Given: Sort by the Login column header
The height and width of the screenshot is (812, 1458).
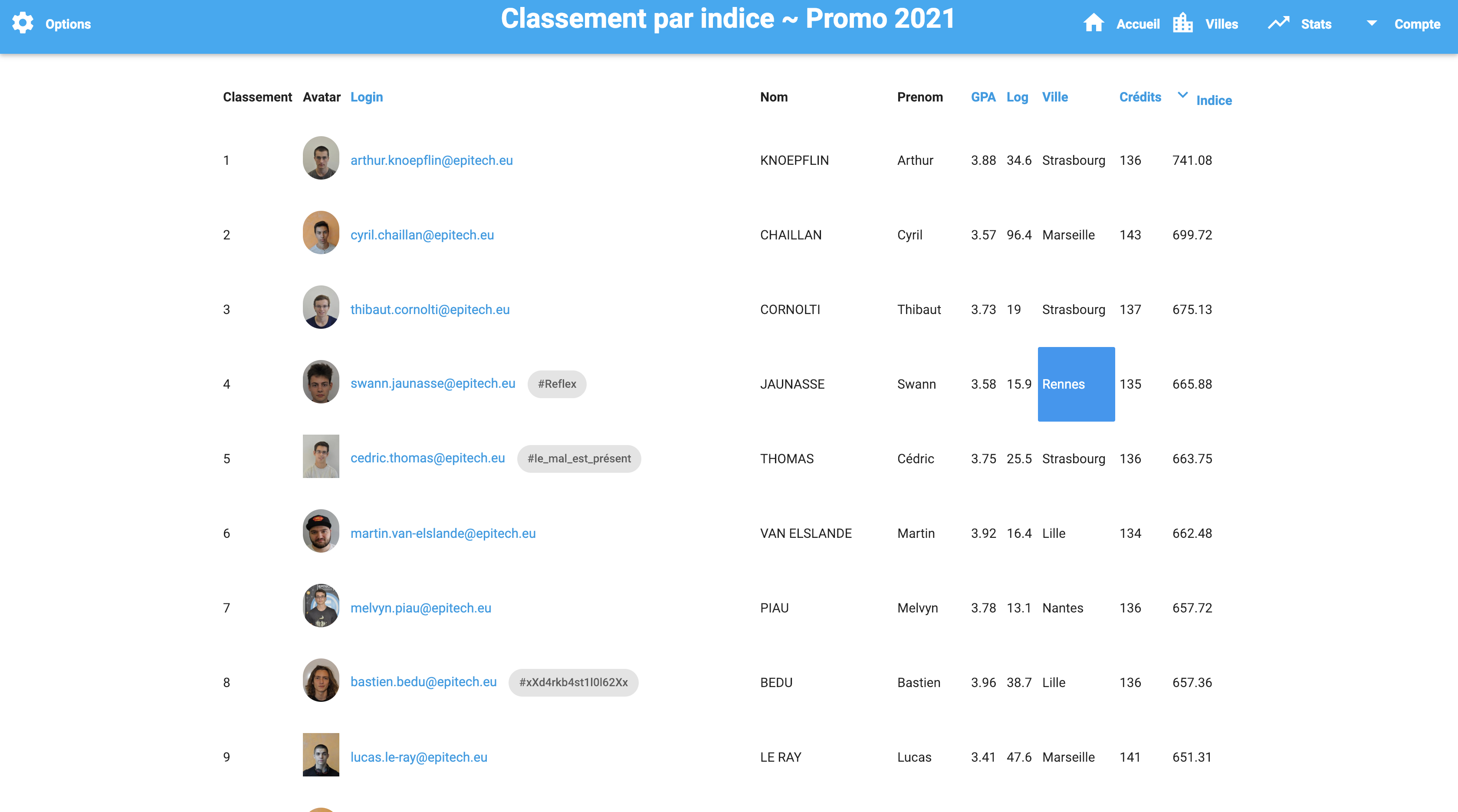Looking at the screenshot, I should 366,97.
